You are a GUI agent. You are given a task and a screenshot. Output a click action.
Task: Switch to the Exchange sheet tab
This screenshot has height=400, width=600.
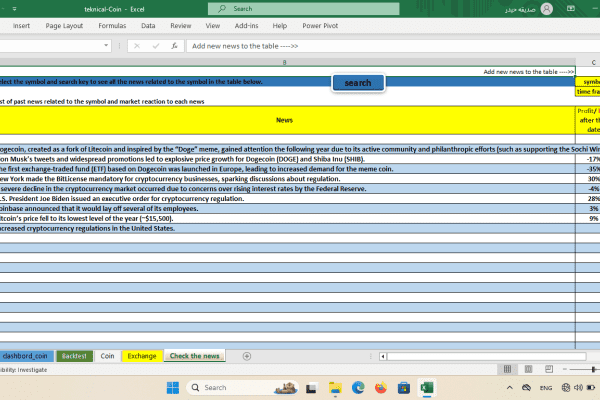pos(142,356)
